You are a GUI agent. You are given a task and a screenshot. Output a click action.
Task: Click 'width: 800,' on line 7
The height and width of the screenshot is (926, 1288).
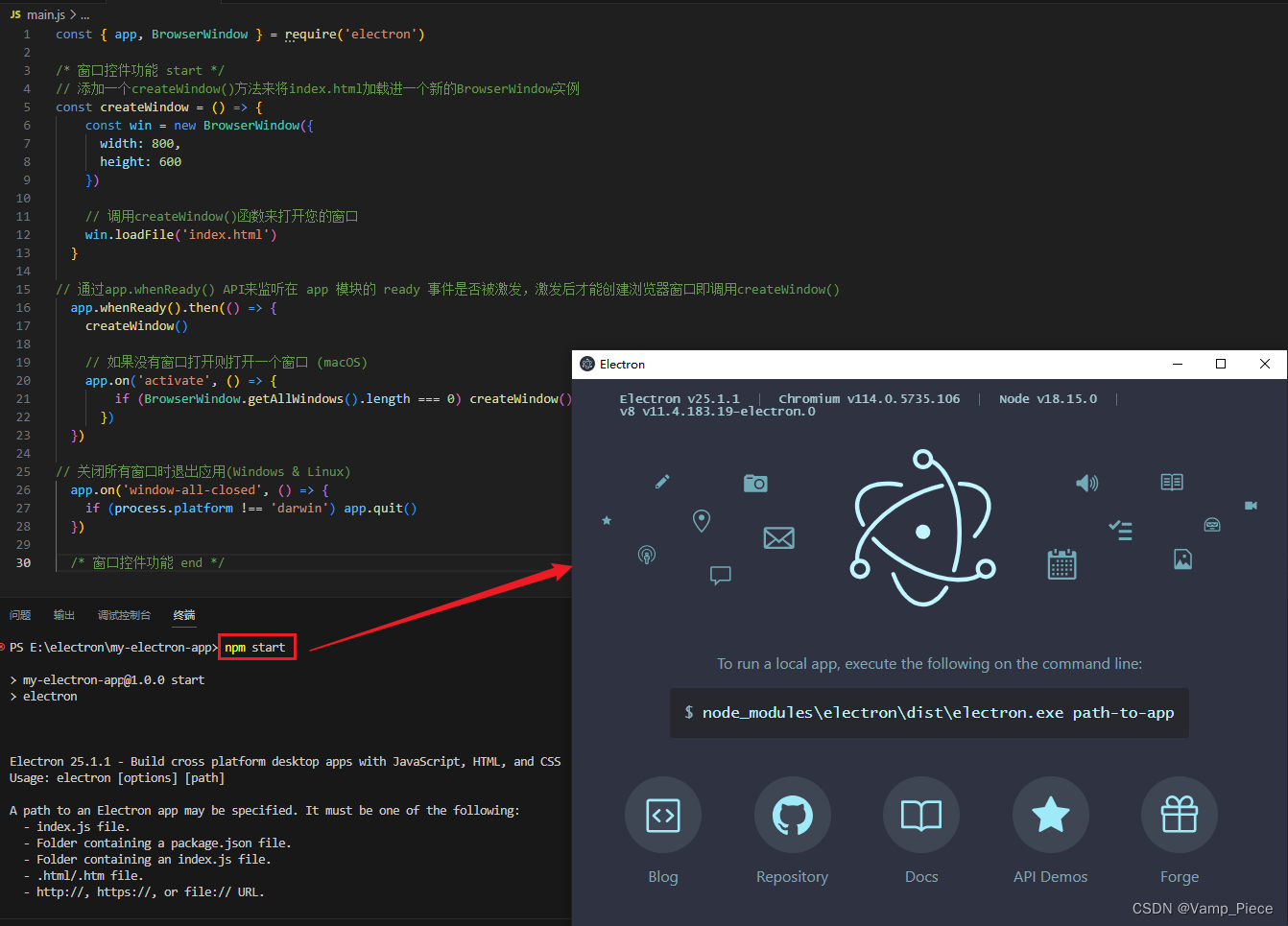coord(140,143)
